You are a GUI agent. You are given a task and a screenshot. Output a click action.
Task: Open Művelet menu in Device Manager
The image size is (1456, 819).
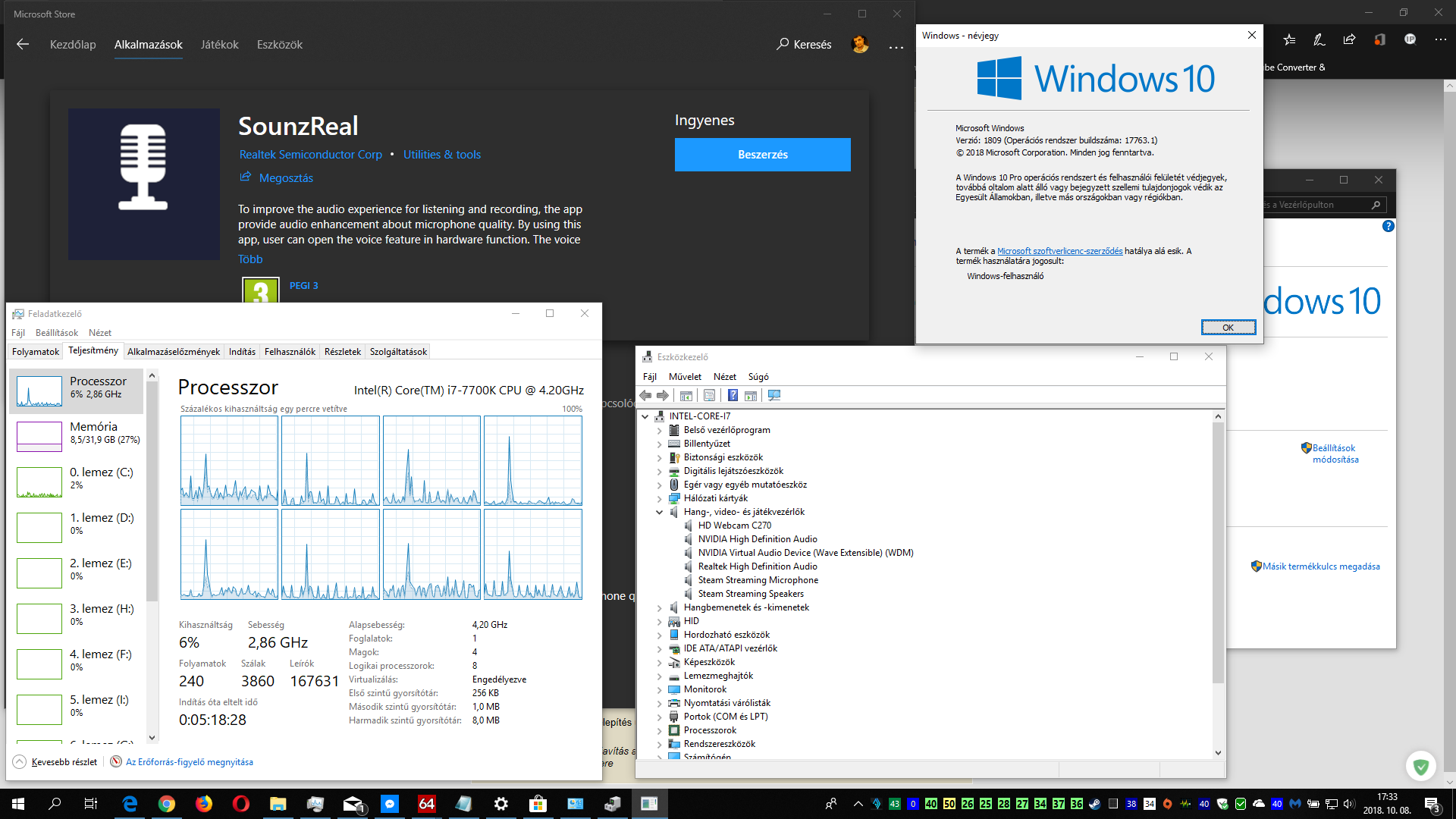click(685, 377)
